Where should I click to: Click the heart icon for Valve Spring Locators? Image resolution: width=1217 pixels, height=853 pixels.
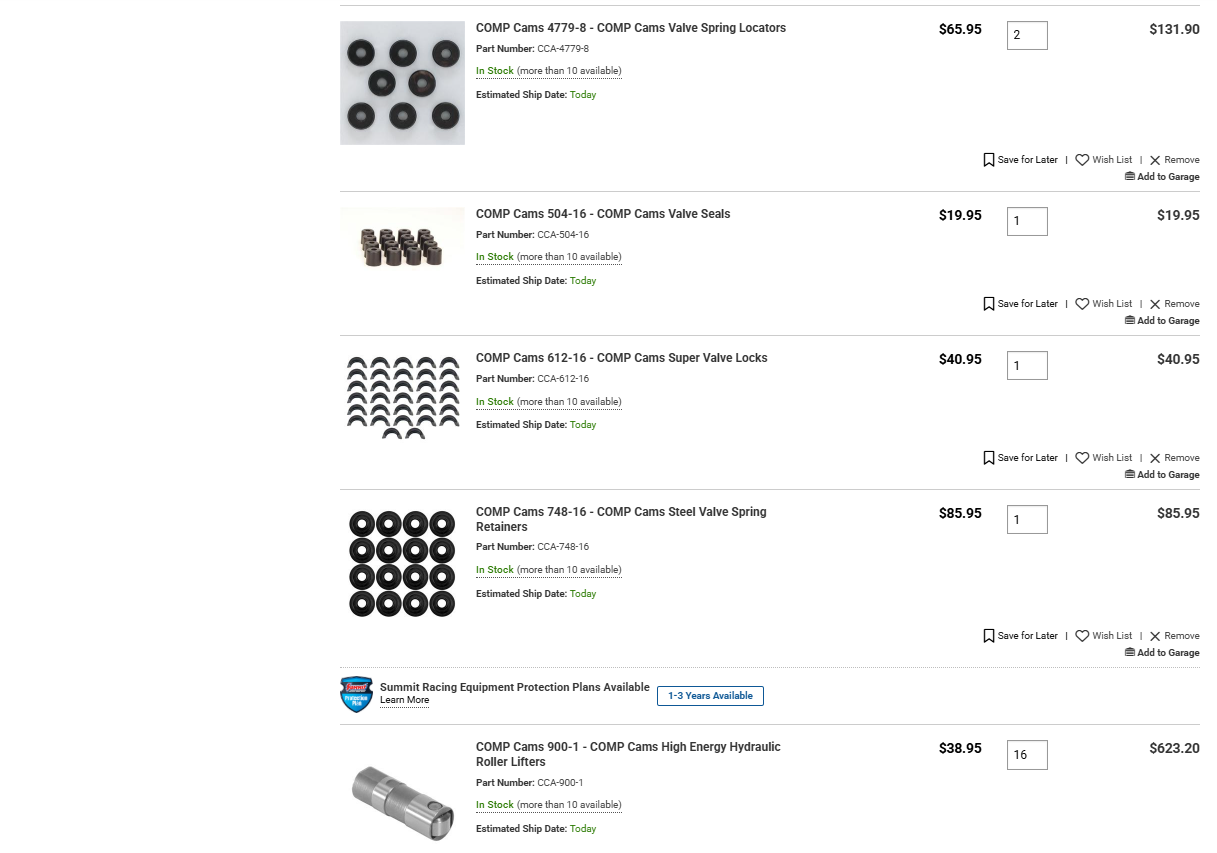[1082, 160]
